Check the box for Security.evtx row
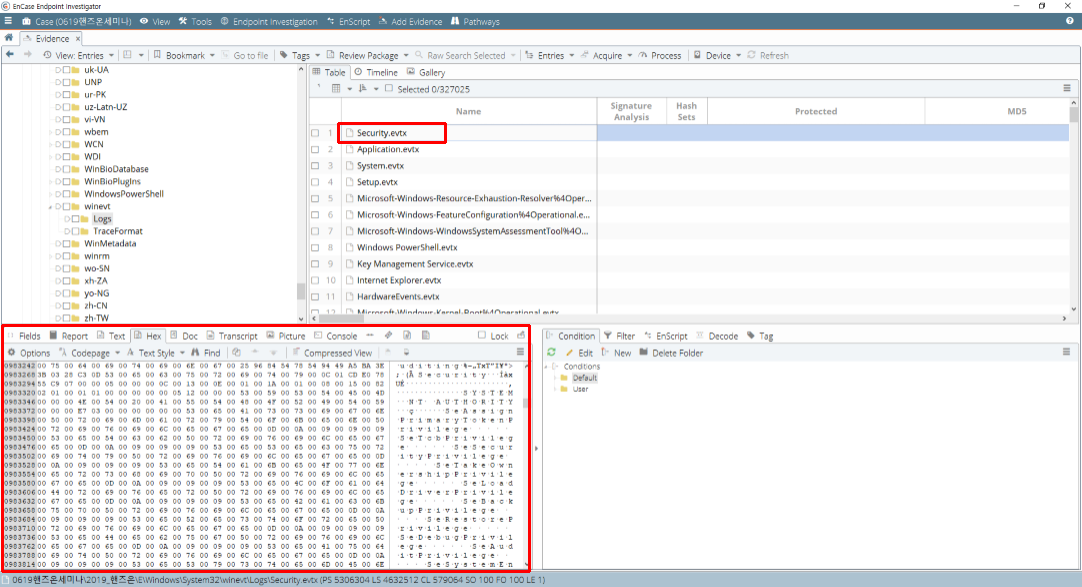This screenshot has width=1082, height=587. click(x=315, y=132)
